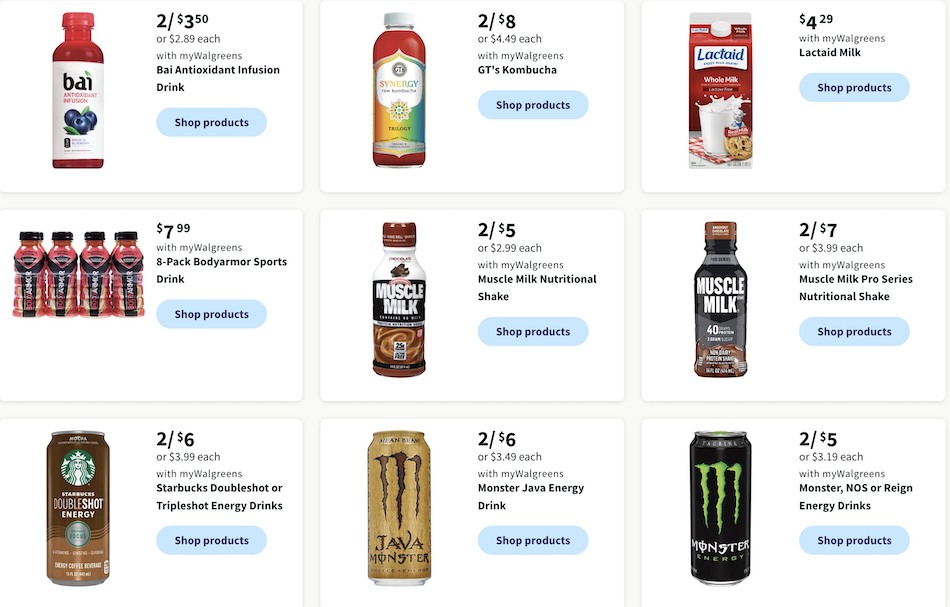Shop products for Starbucks Doubleshot Energy Drinks
This screenshot has height=607, width=950.
click(211, 540)
